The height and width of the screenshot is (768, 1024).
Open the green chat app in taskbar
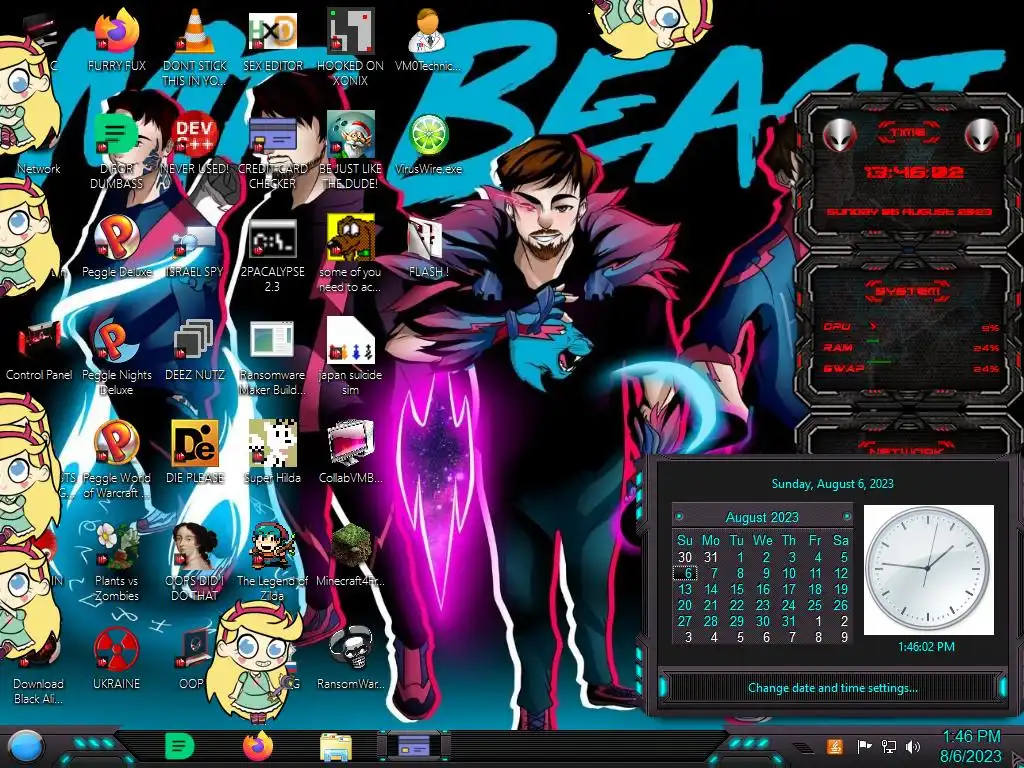click(x=180, y=746)
